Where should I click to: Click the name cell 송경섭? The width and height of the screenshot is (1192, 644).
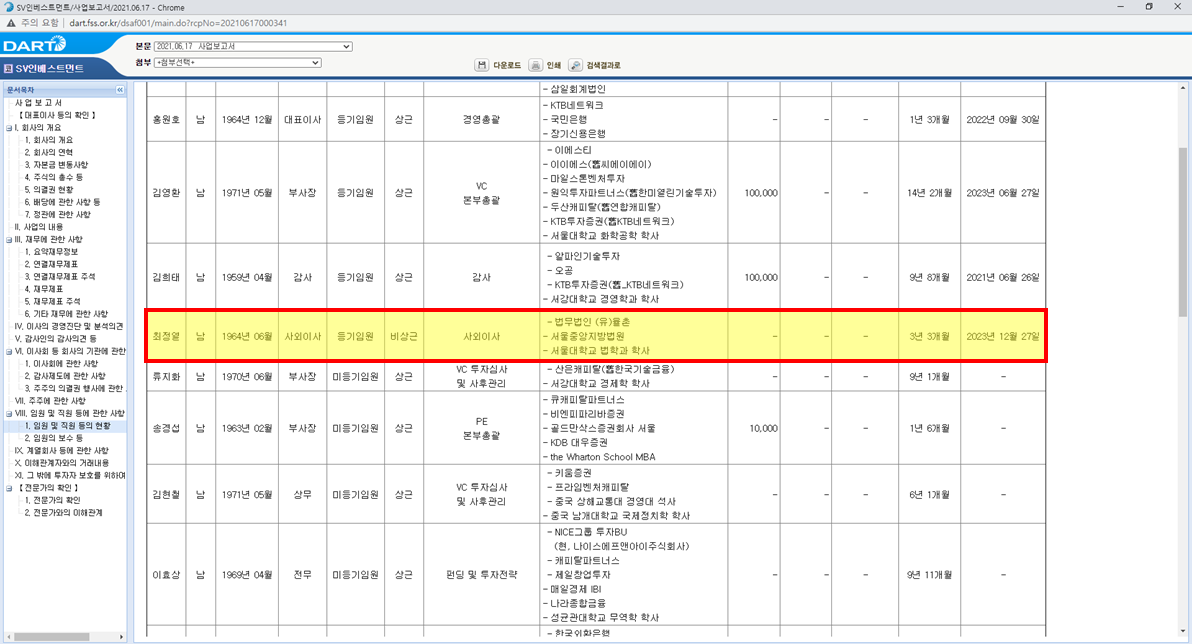pos(166,429)
